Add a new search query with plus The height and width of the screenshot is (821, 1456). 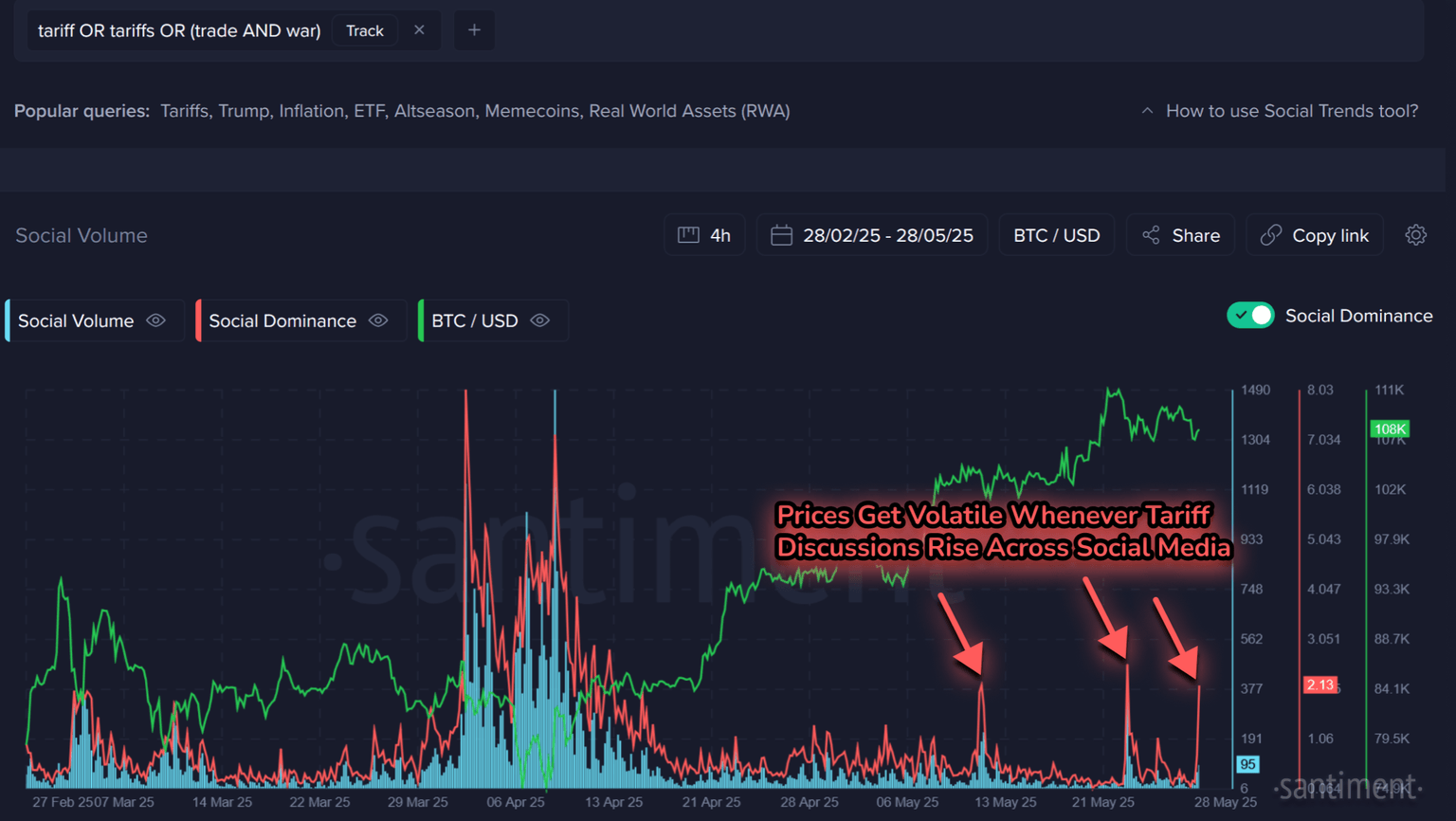[x=474, y=30]
